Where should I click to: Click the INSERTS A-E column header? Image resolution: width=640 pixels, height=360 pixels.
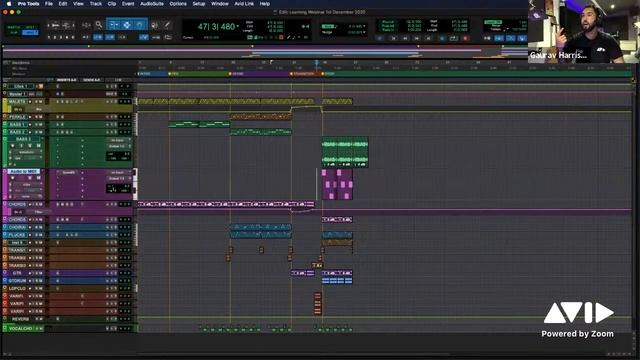[67, 80]
